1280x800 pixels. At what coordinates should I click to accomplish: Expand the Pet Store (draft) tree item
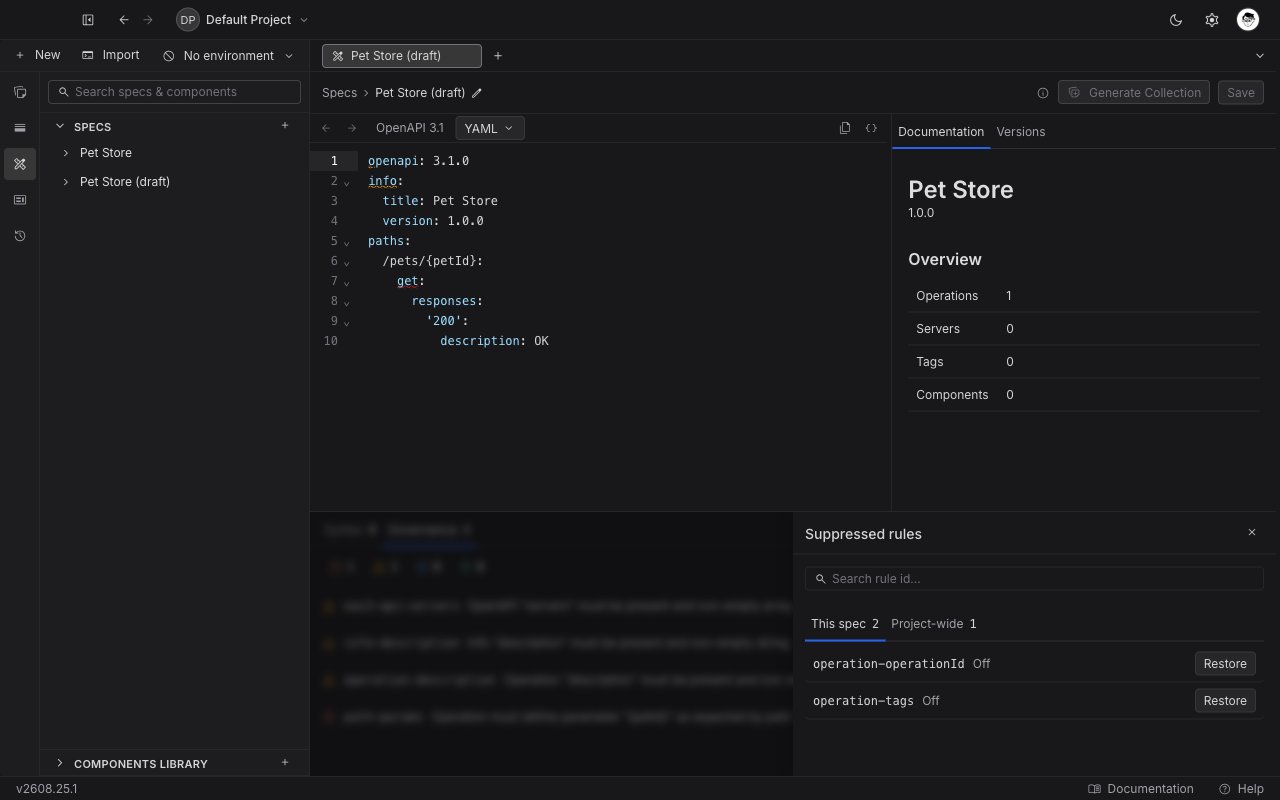66,182
